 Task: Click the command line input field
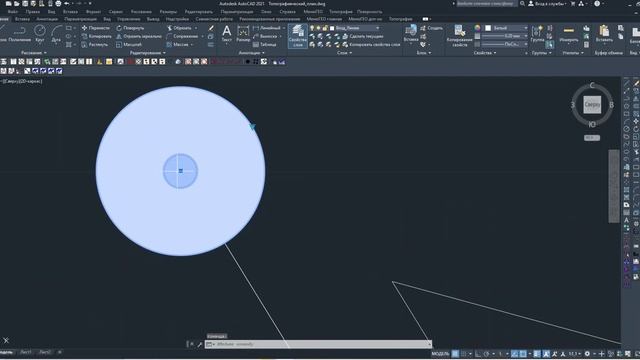318,344
